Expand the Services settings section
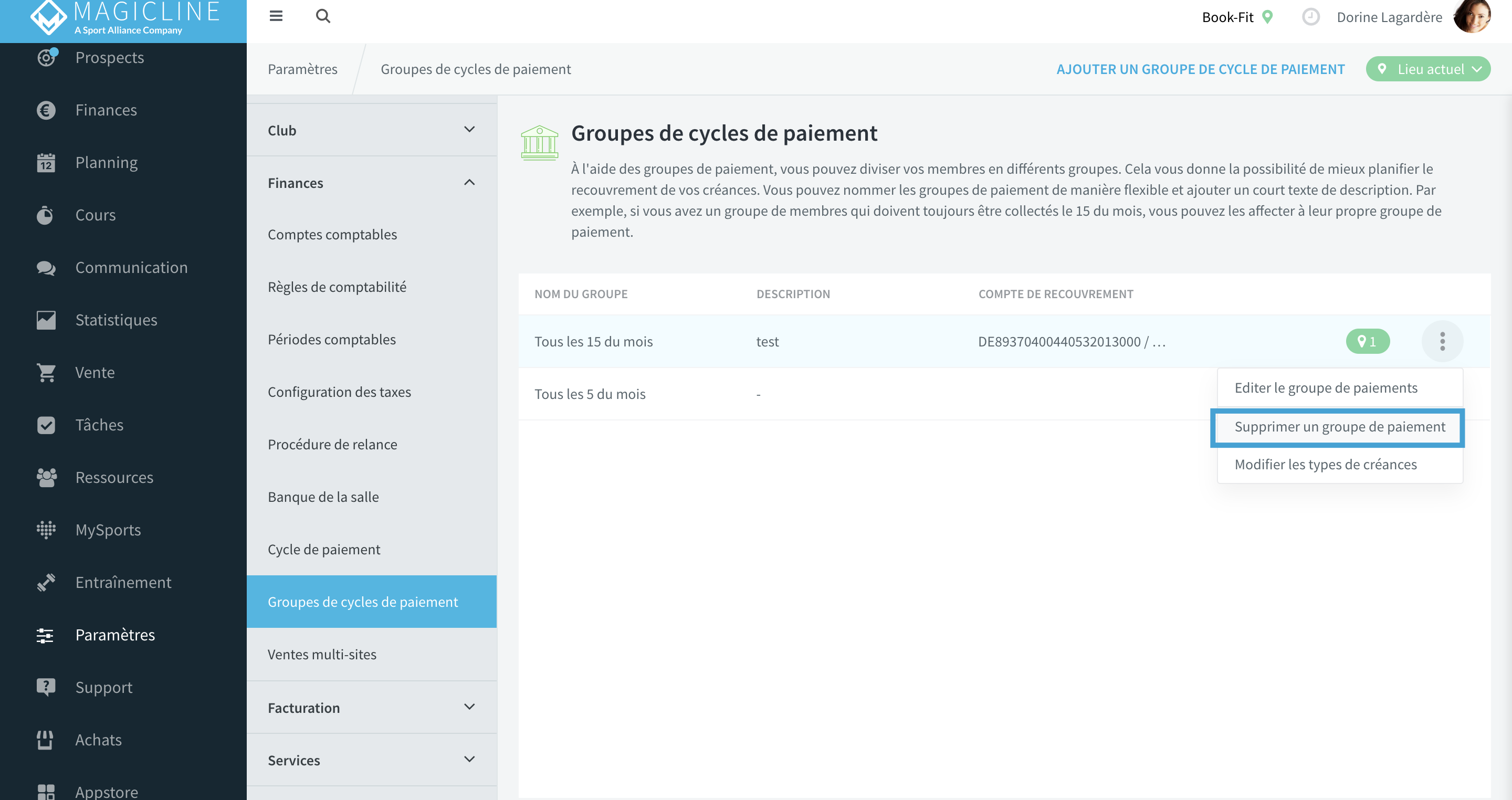The height and width of the screenshot is (800, 1512). click(x=372, y=760)
